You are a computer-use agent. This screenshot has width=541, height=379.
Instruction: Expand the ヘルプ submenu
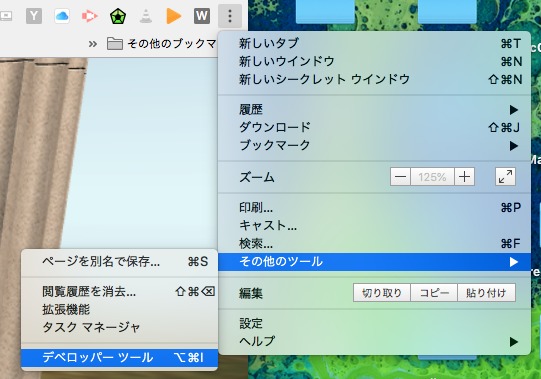pos(374,341)
